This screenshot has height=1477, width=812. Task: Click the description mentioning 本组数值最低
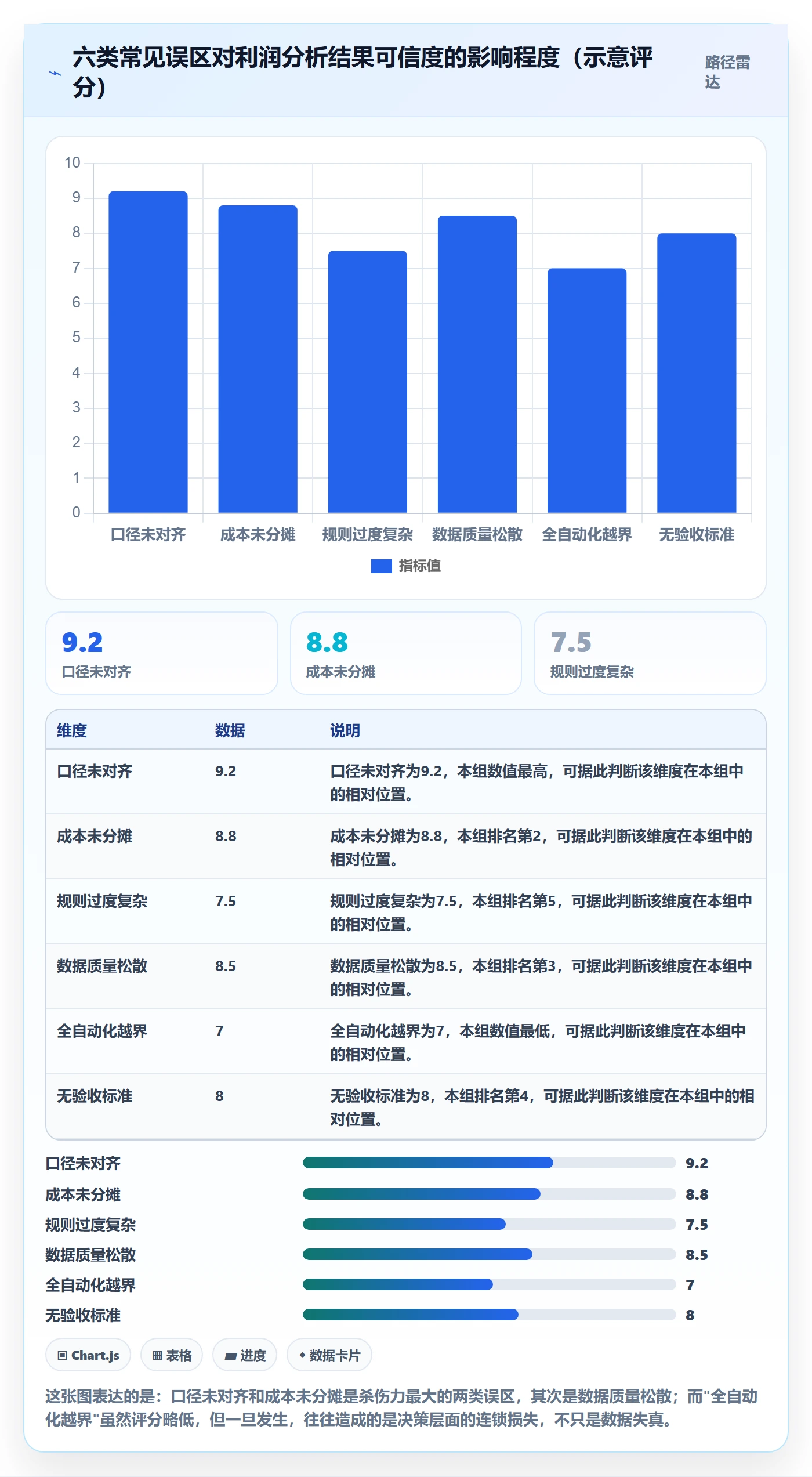[x=538, y=1042]
